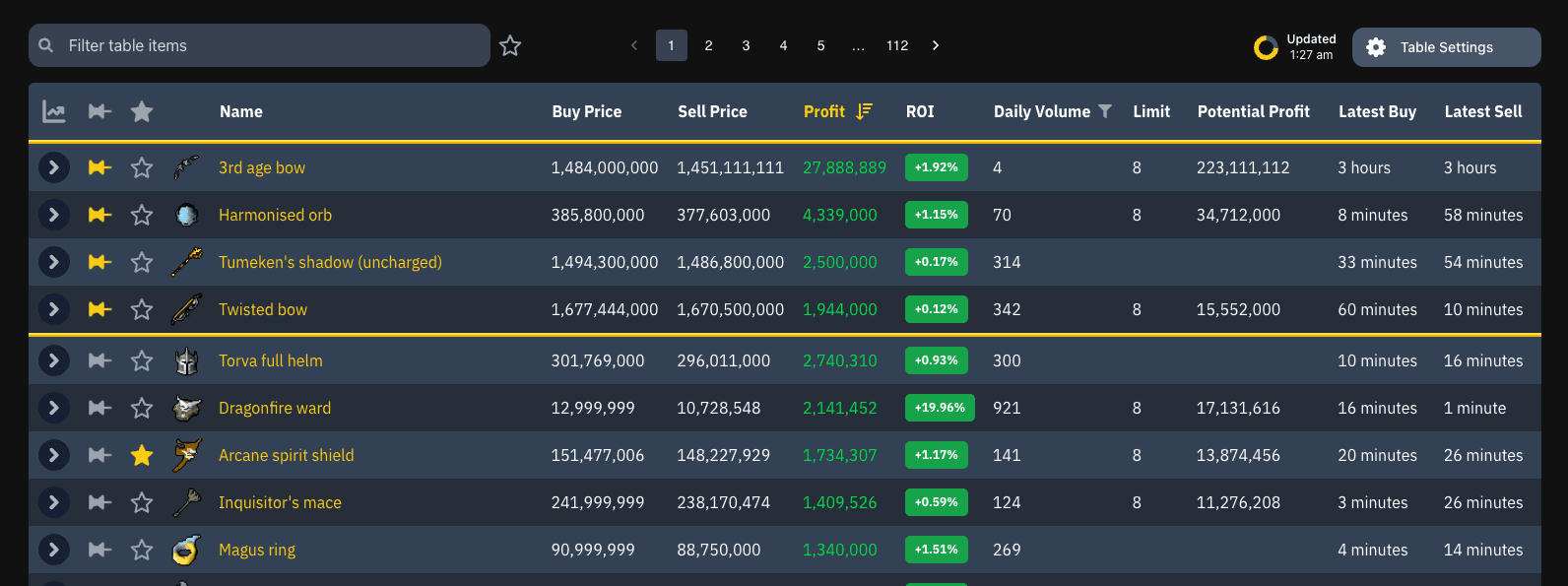The image size is (1568, 586).
Task: Expand Tumeken's shadow row details
Action: [x=54, y=262]
